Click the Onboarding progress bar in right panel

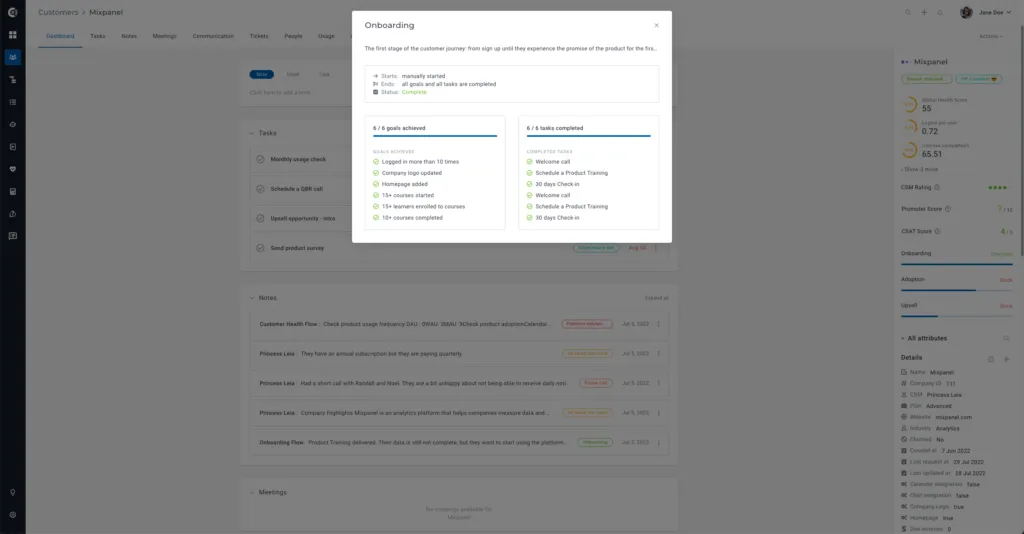(x=957, y=264)
